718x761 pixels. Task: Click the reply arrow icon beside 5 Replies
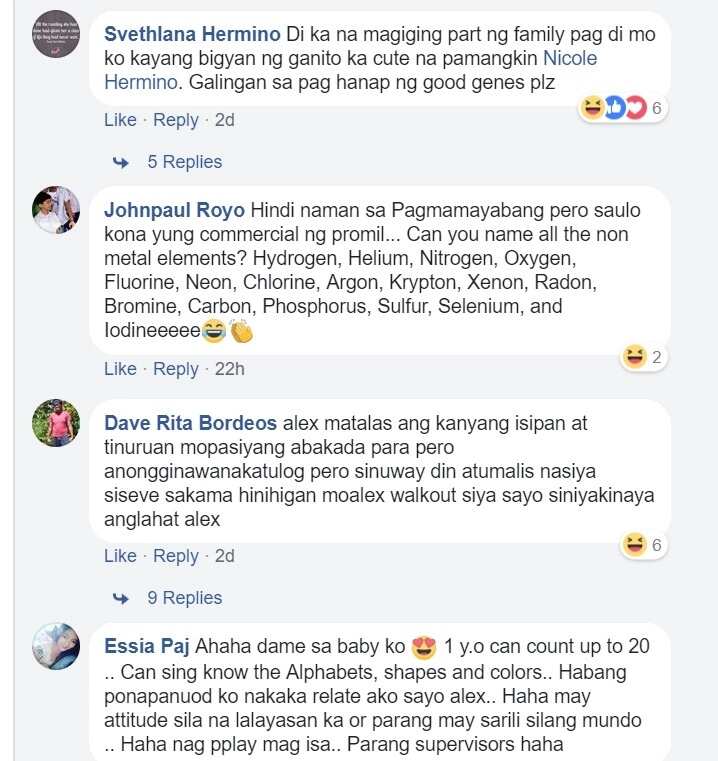pyautogui.click(x=121, y=162)
